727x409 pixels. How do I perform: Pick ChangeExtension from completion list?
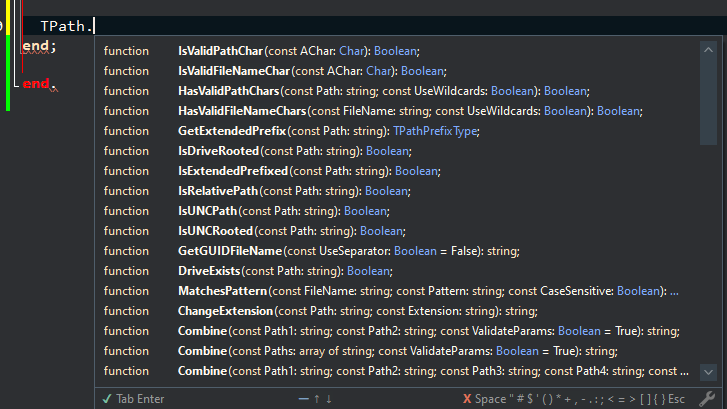pyautogui.click(x=223, y=311)
